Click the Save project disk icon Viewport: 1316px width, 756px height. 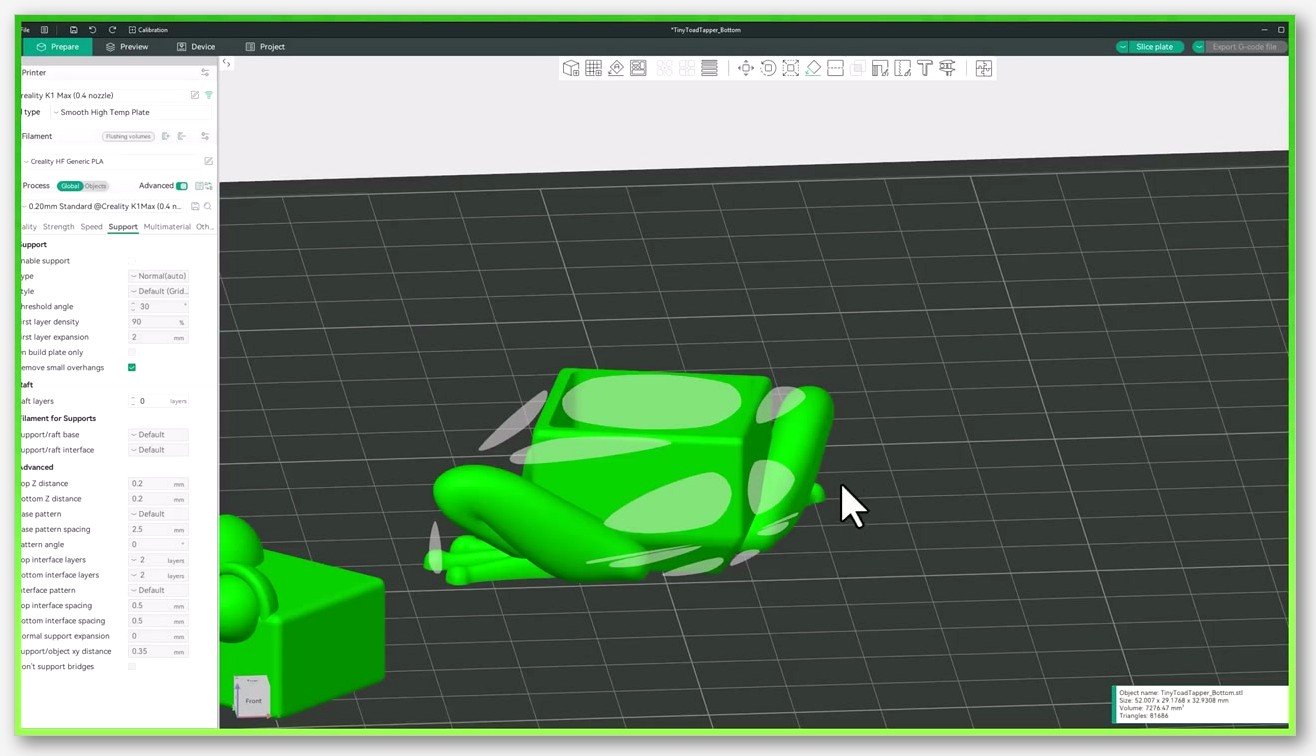(x=74, y=30)
